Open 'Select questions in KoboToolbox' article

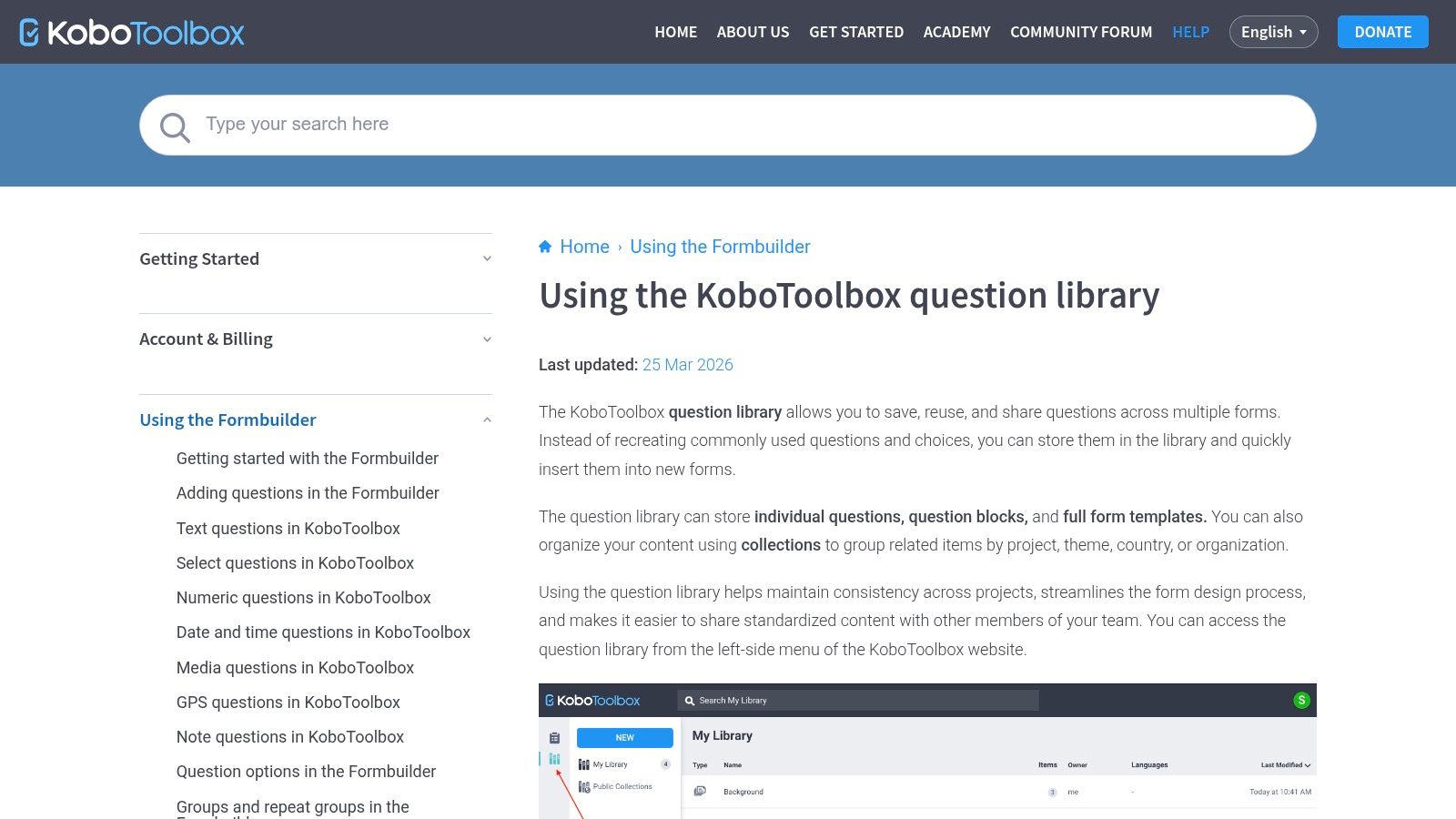point(295,563)
